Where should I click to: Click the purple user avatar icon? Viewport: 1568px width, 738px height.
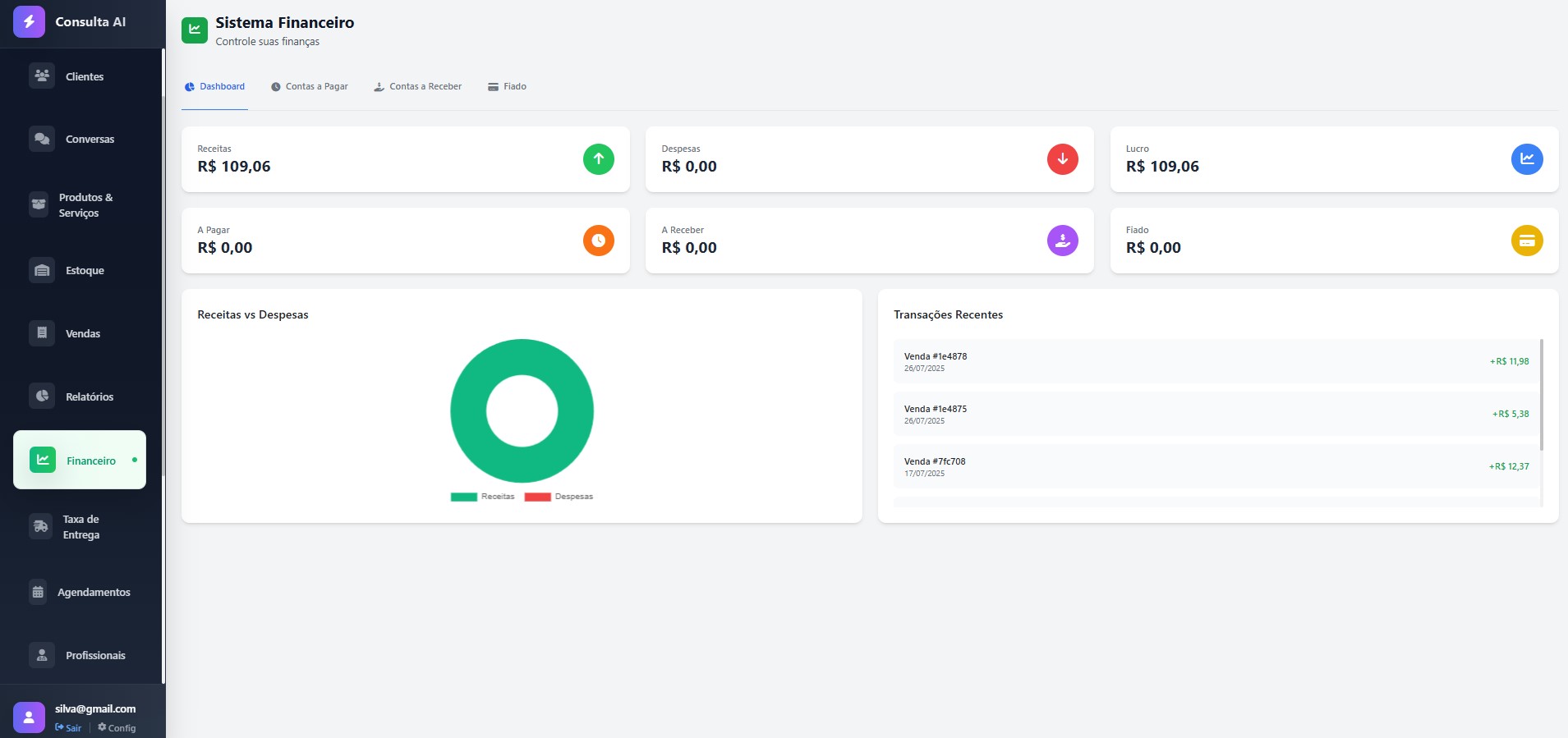point(29,717)
